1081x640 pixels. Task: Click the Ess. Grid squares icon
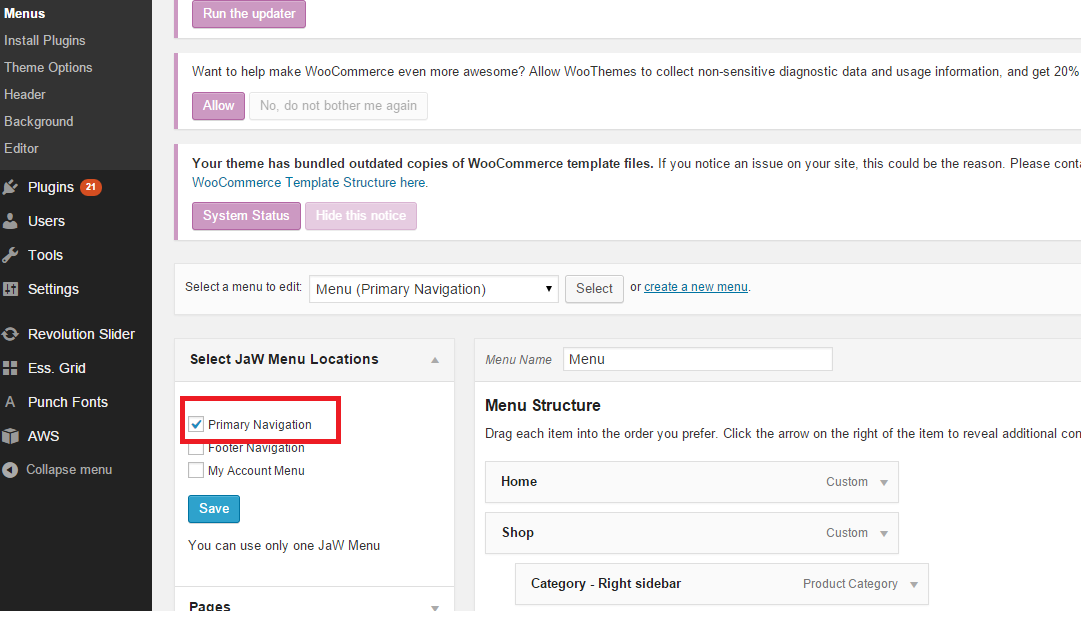coord(11,368)
